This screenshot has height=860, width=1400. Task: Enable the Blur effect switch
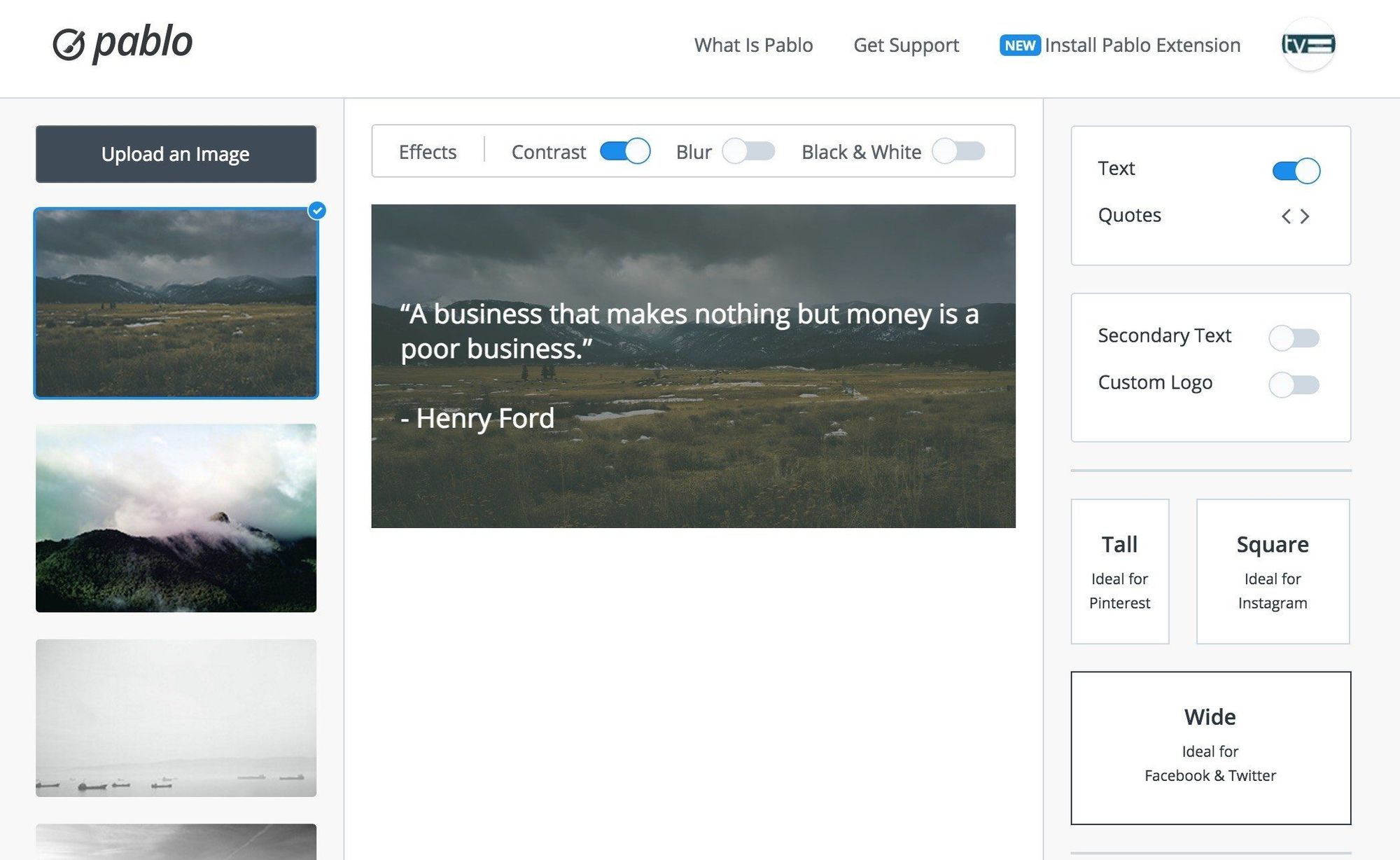tap(748, 151)
